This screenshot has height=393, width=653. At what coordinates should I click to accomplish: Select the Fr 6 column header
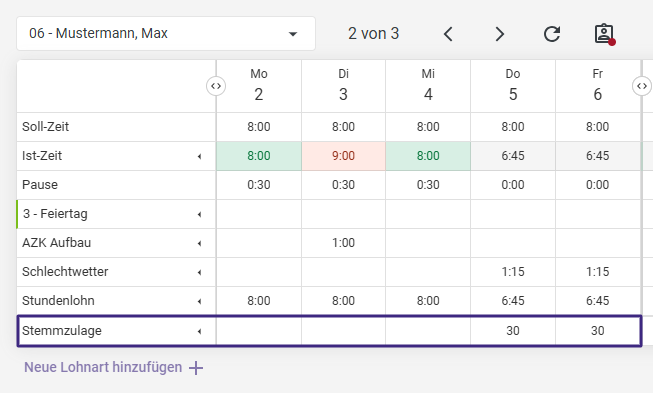pyautogui.click(x=598, y=86)
